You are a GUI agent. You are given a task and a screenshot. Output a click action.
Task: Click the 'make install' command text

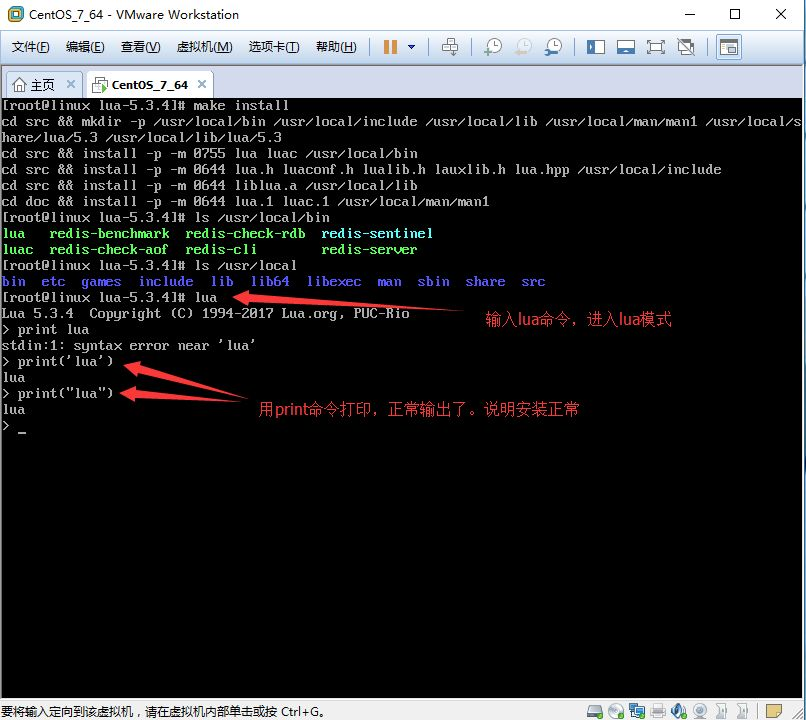[x=241, y=105]
